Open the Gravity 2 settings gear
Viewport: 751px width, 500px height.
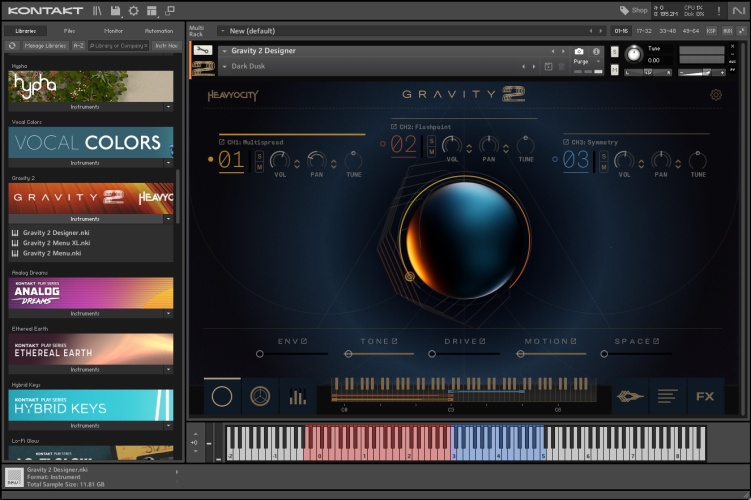point(716,95)
